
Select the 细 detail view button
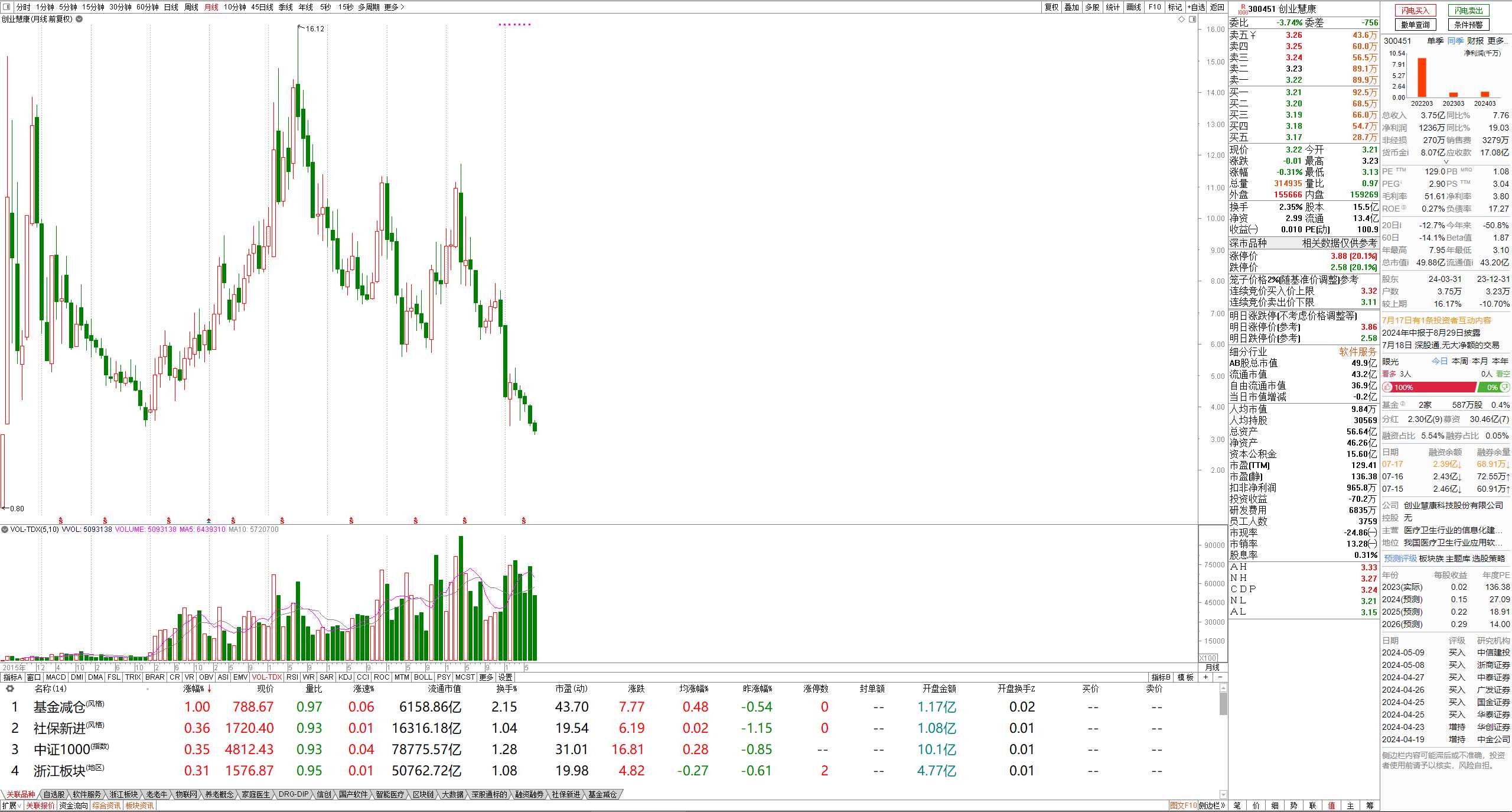1275,805
